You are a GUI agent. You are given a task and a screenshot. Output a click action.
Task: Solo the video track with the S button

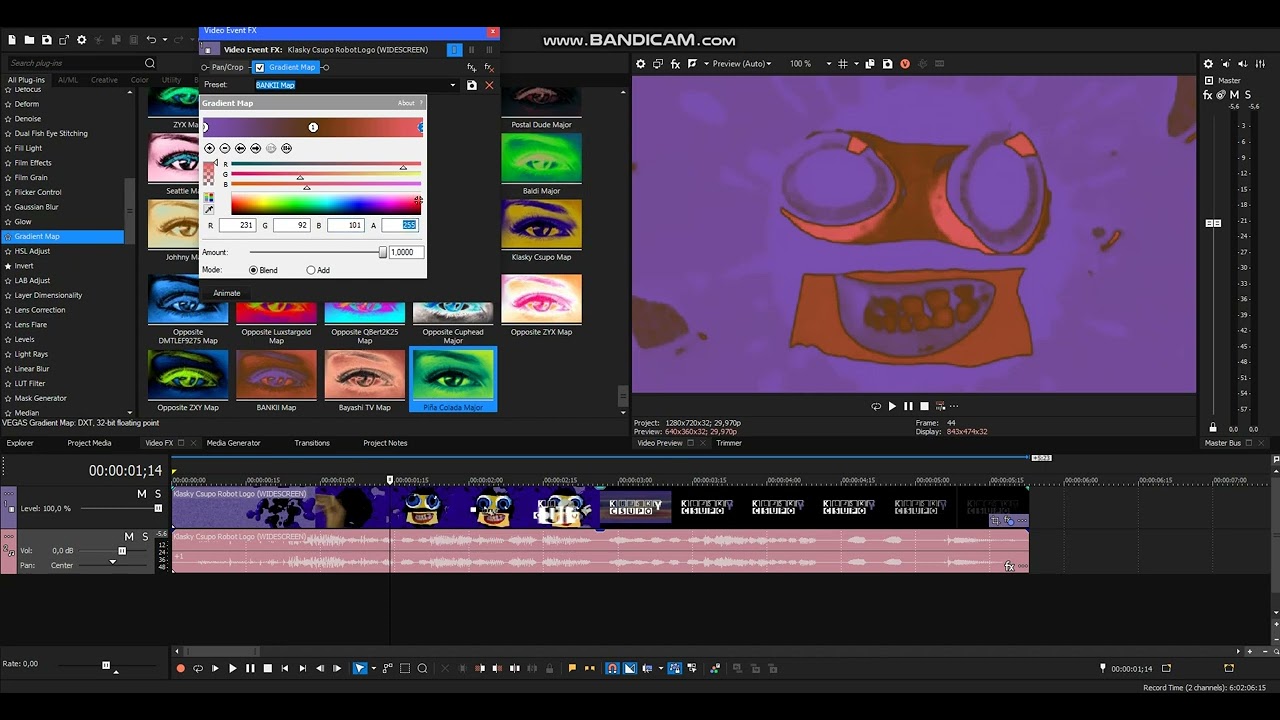[x=157, y=494]
